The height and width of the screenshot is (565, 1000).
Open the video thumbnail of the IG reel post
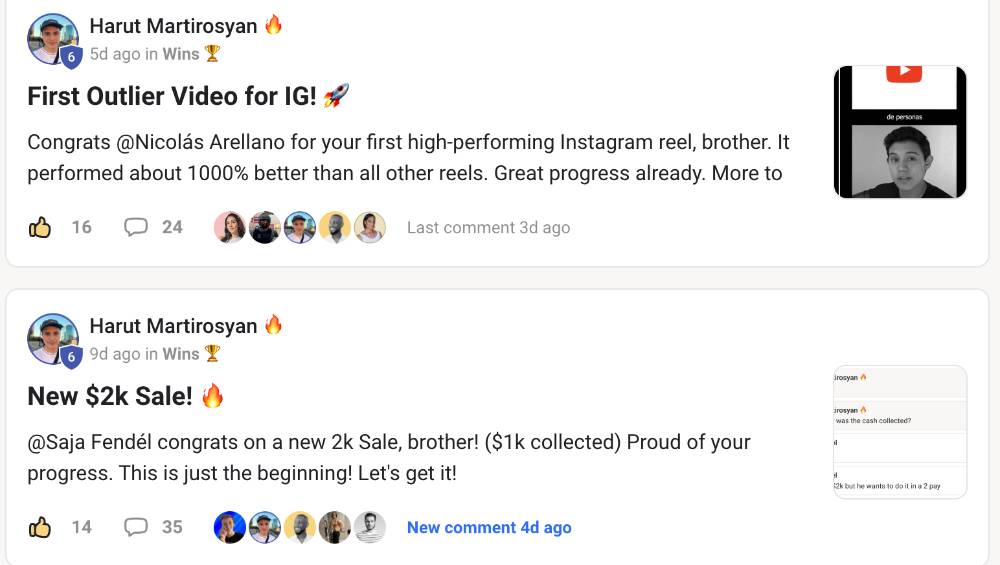[x=900, y=132]
